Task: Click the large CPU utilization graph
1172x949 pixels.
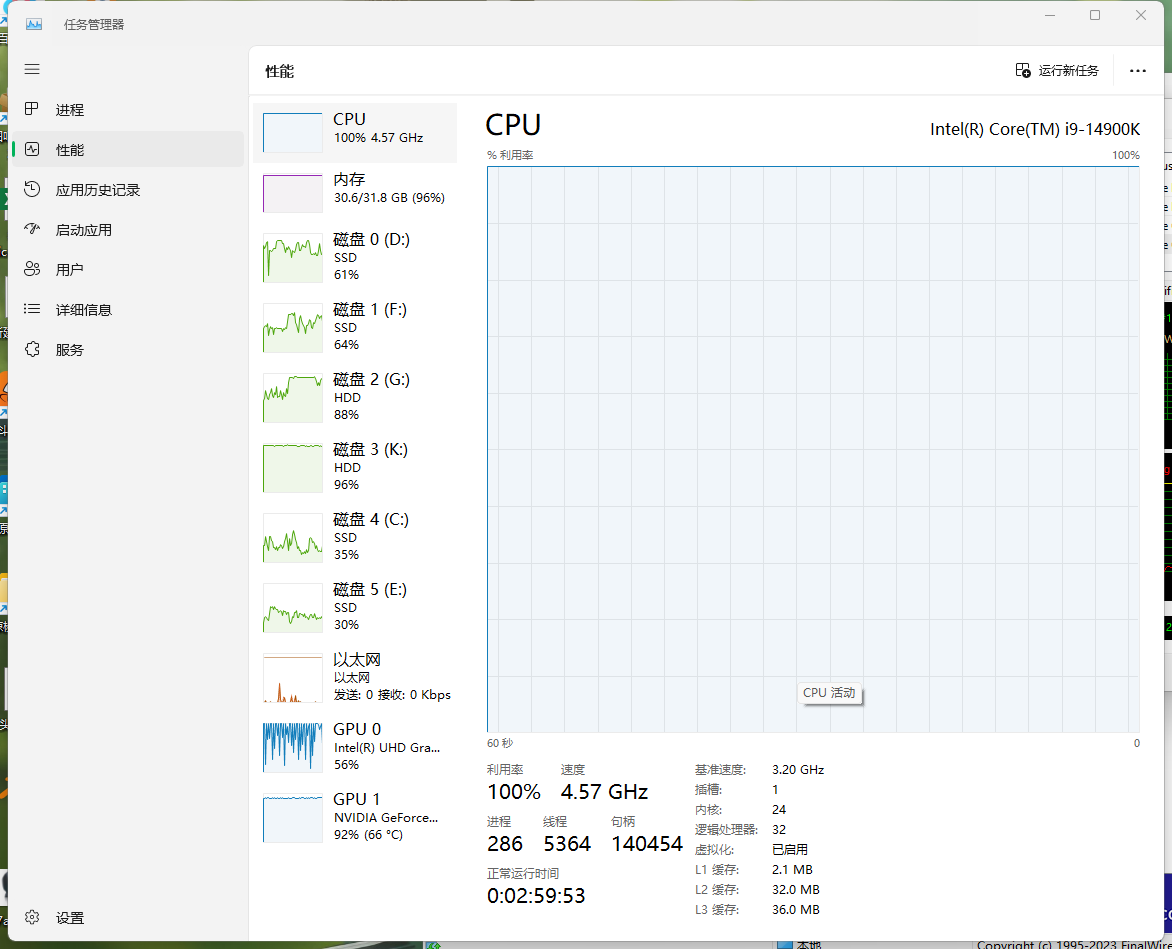Action: coord(813,449)
